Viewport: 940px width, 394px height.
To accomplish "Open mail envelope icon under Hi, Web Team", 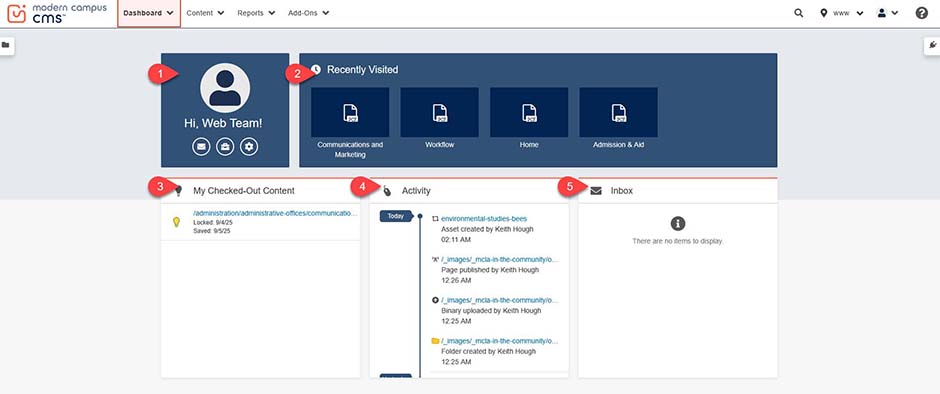I will click(201, 146).
